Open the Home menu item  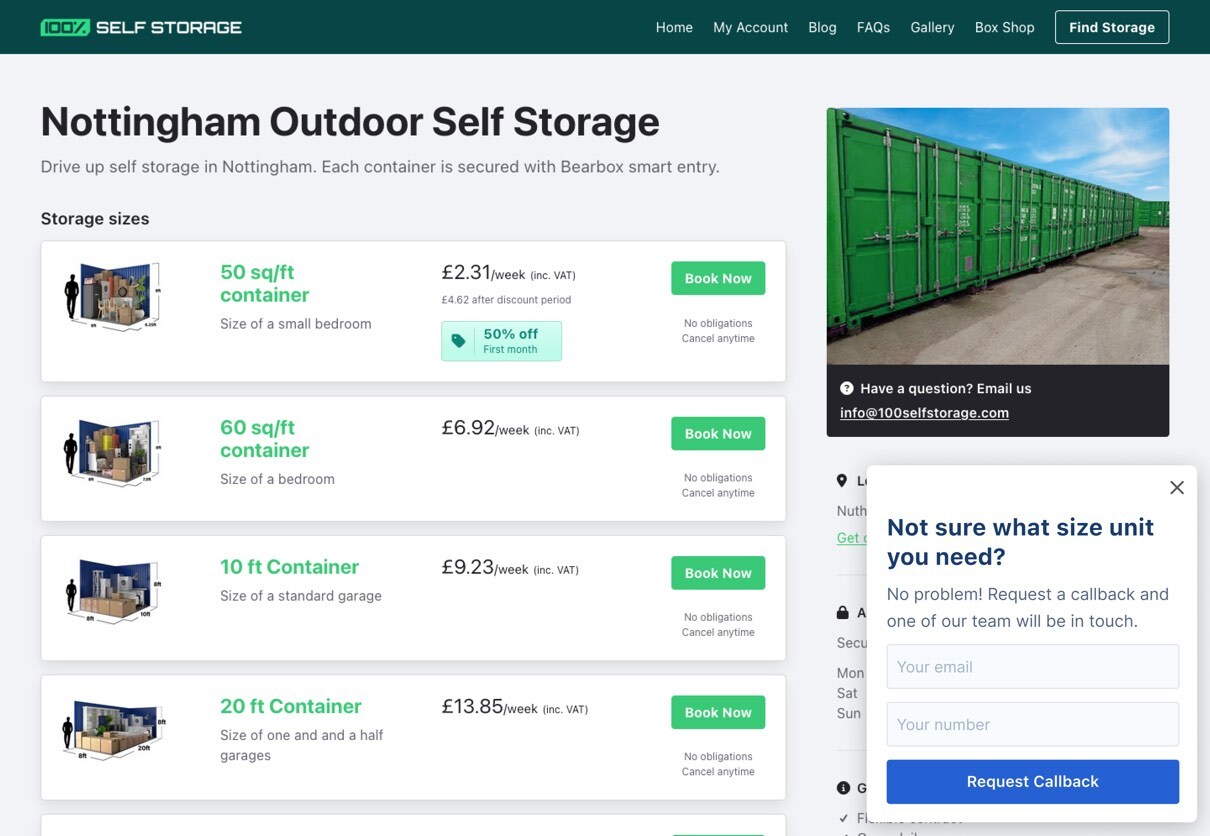coord(674,27)
